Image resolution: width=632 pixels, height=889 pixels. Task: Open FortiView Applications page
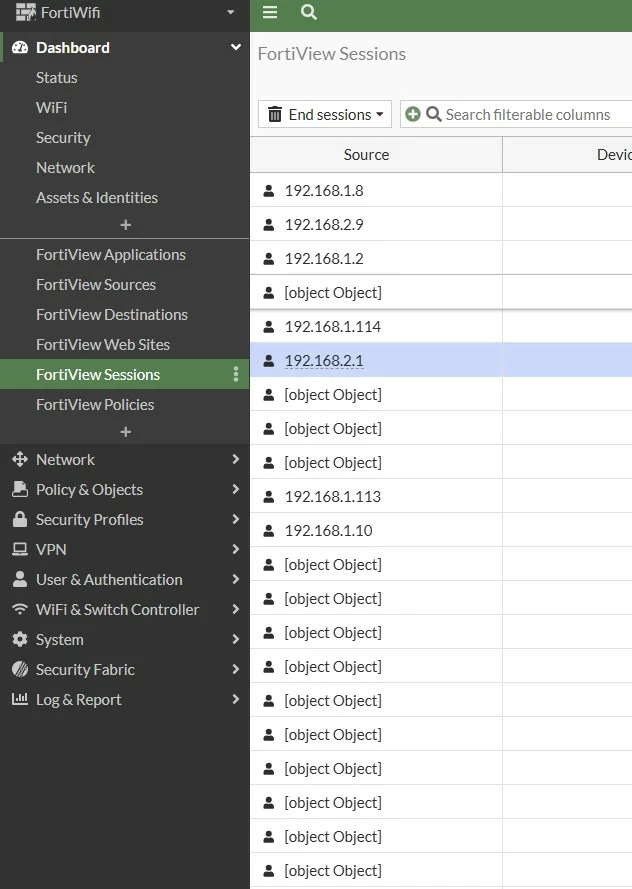[x=111, y=255]
